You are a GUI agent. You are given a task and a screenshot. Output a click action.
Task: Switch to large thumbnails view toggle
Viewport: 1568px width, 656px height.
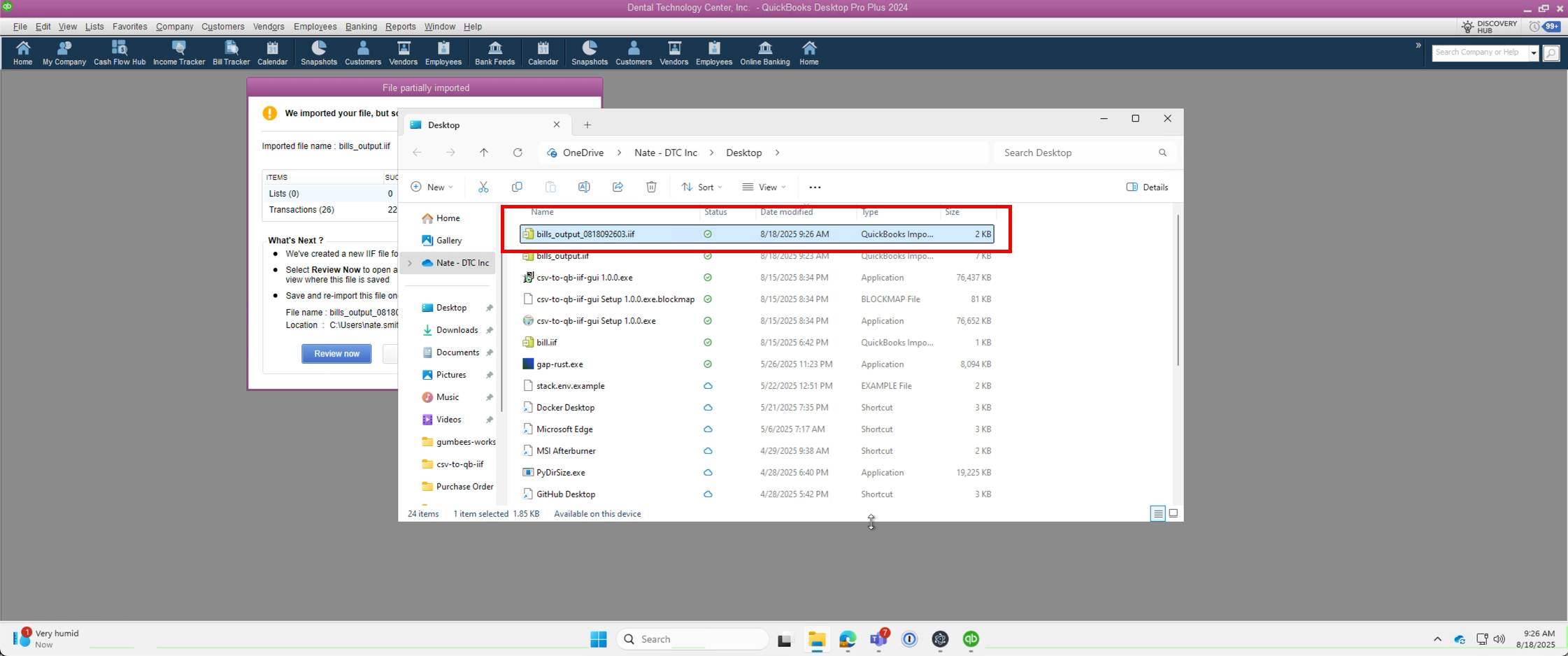tap(1174, 513)
